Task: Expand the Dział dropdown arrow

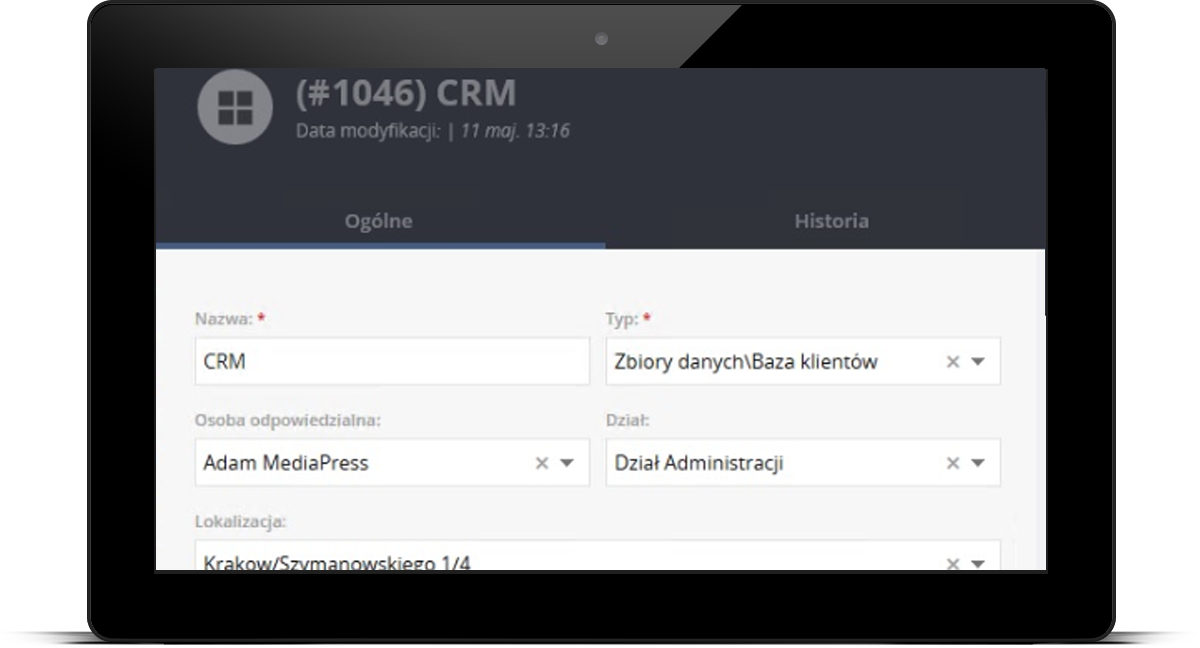Action: point(978,463)
